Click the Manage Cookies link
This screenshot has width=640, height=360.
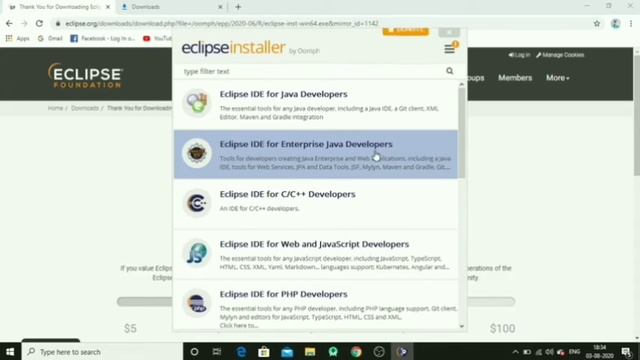[x=560, y=55]
